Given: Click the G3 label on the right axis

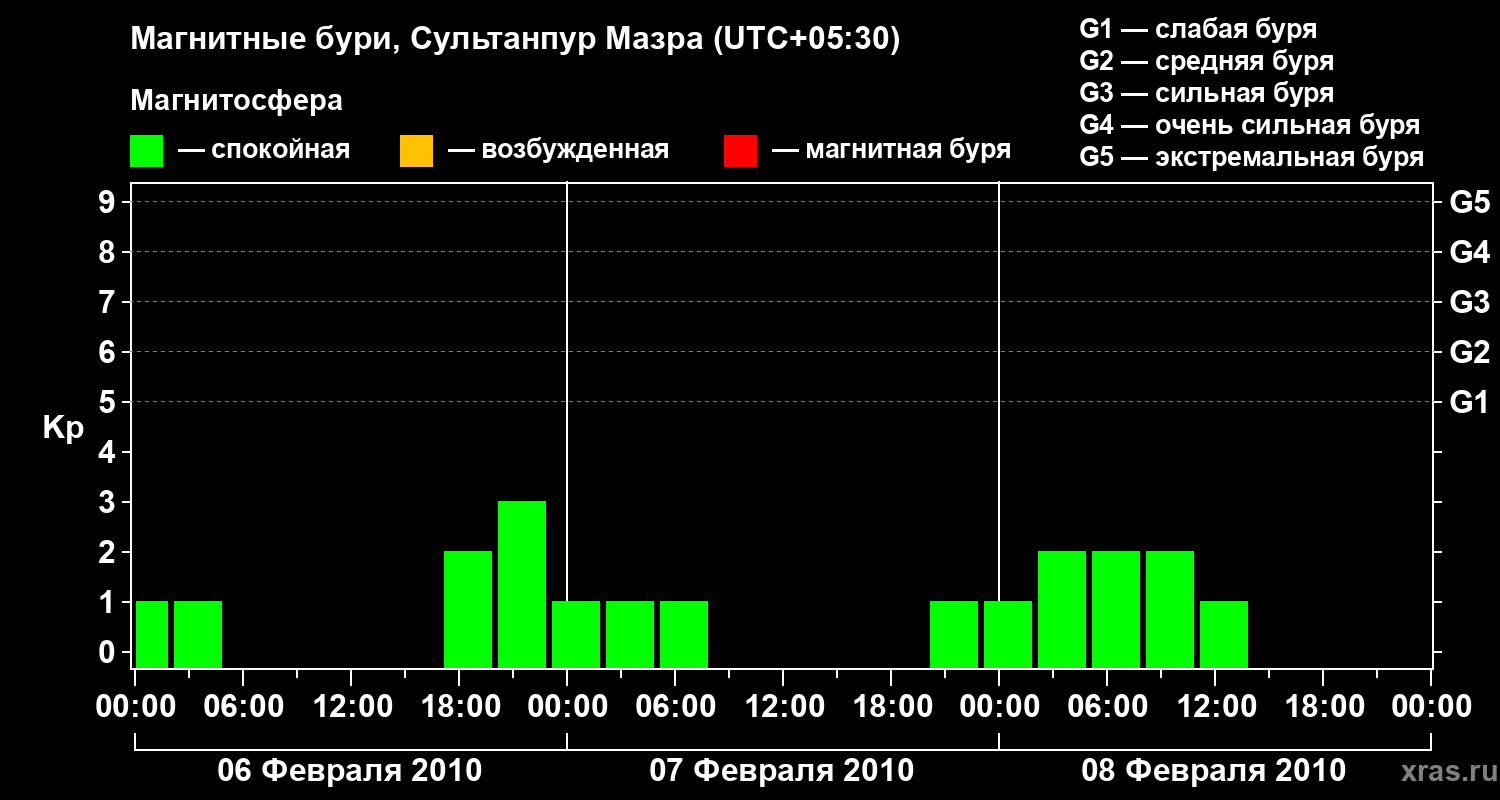Looking at the screenshot, I should click(x=1470, y=302).
